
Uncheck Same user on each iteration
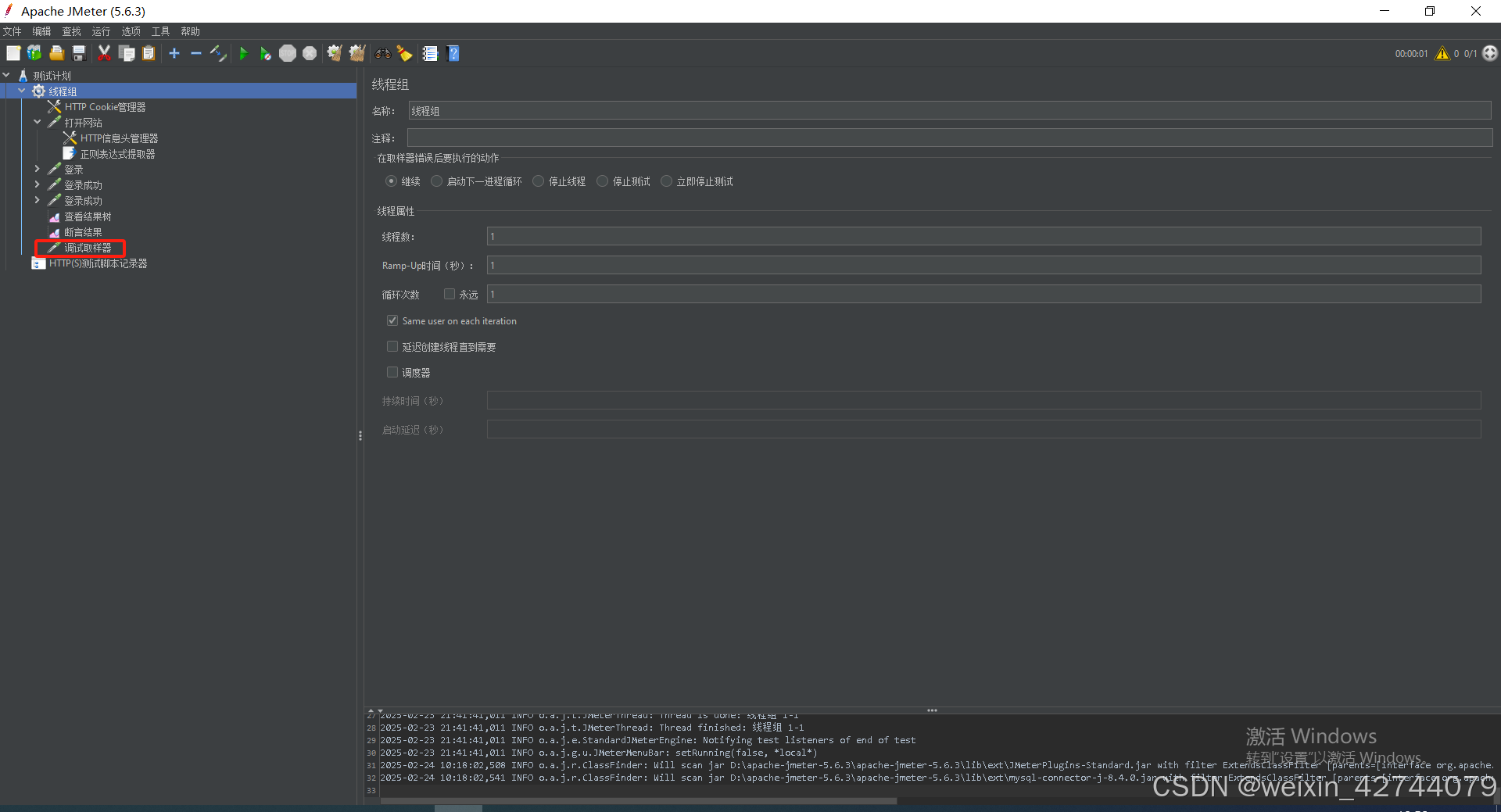tap(392, 320)
